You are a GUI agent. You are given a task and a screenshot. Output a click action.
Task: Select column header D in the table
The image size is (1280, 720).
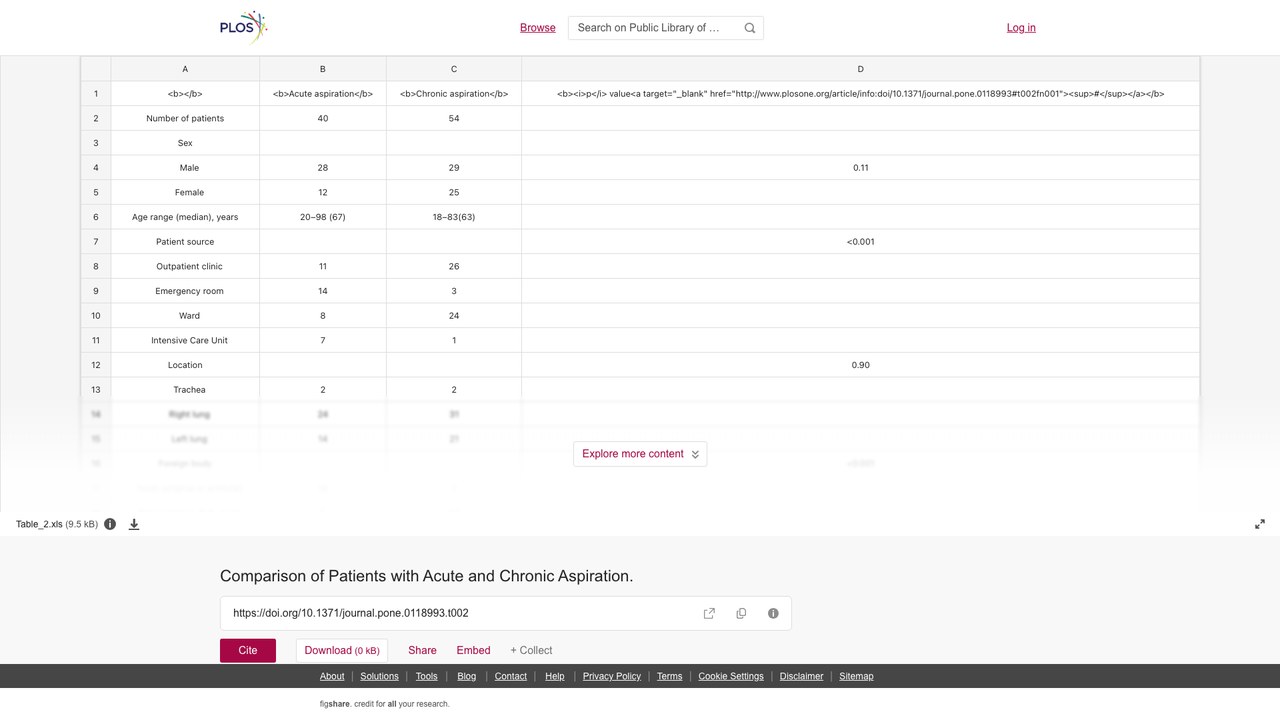[860, 69]
